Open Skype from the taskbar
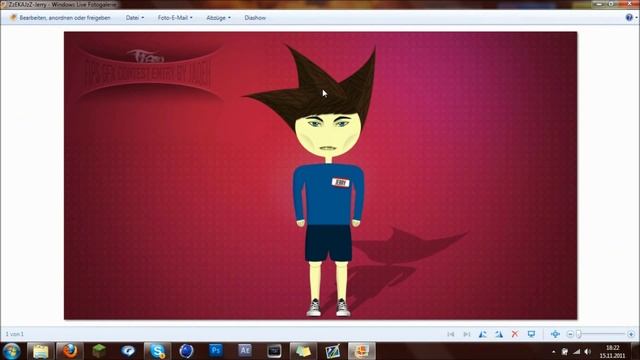The image size is (640, 360). tap(157, 351)
